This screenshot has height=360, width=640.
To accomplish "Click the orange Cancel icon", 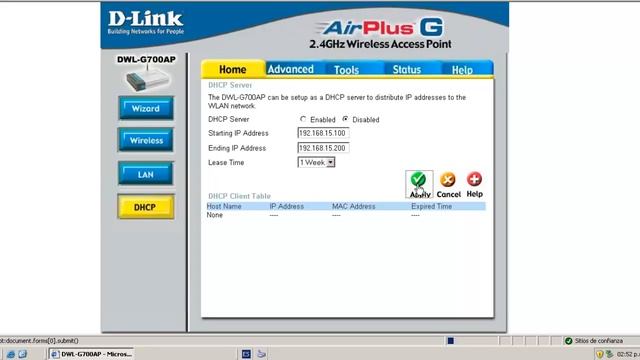I will (x=448, y=180).
